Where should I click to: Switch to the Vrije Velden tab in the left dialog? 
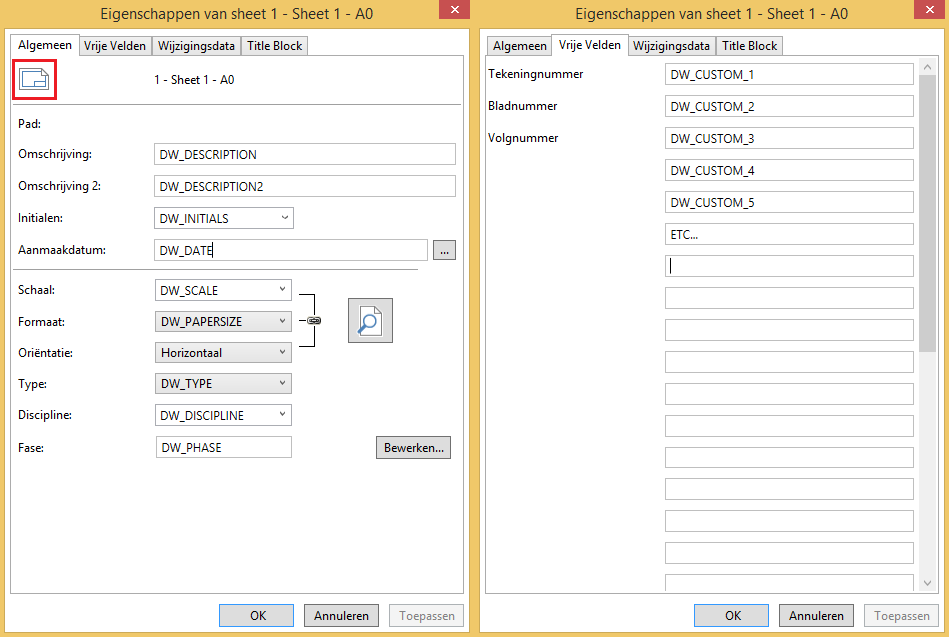pyautogui.click(x=115, y=46)
